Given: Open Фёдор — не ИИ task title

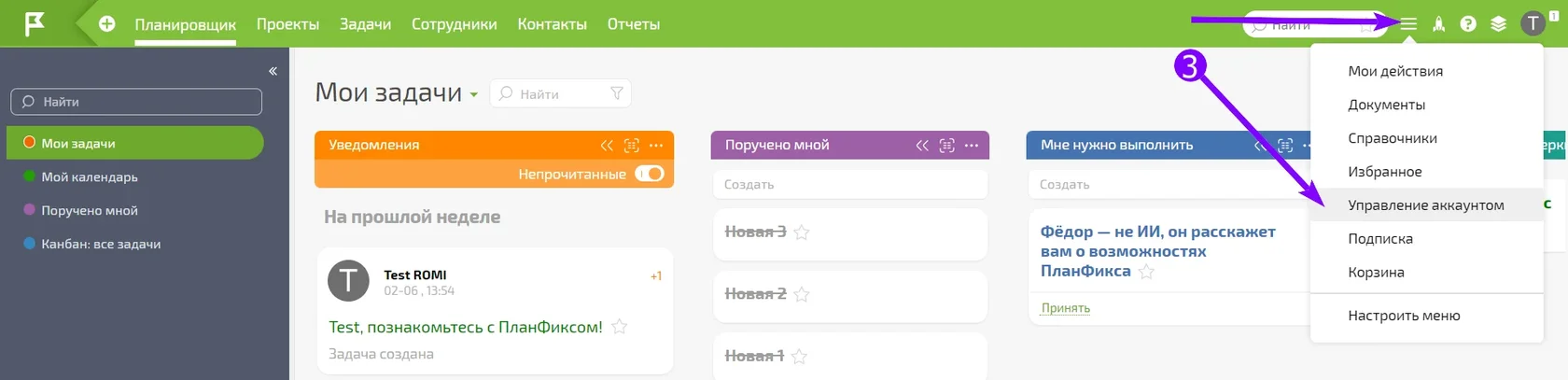Looking at the screenshot, I should (x=1158, y=251).
